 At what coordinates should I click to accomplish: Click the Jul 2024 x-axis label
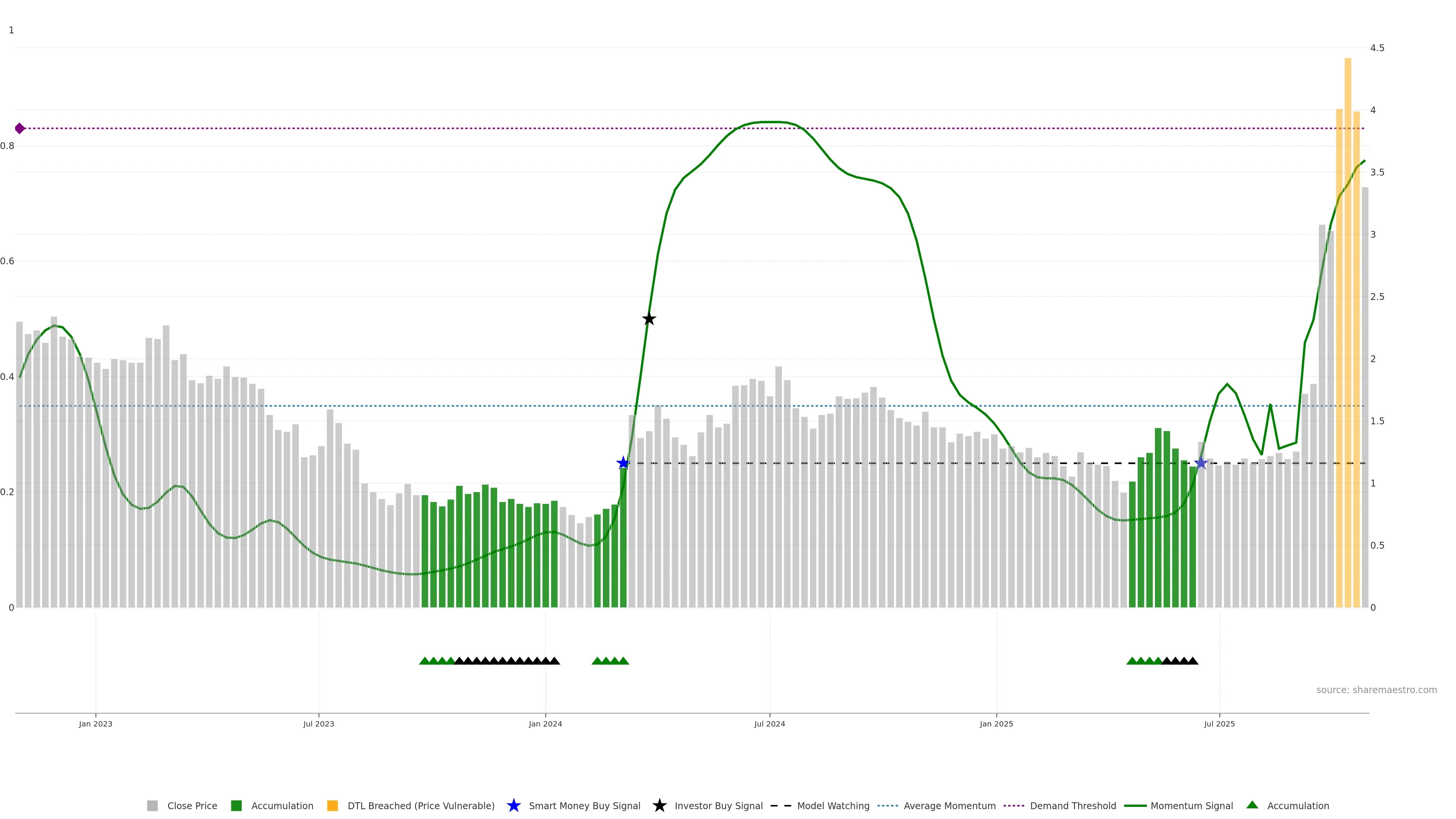pos(769,723)
